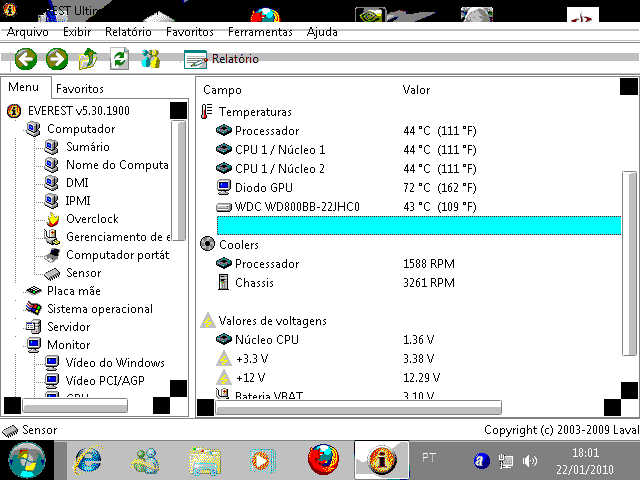Click the PT language indicator

tap(429, 458)
